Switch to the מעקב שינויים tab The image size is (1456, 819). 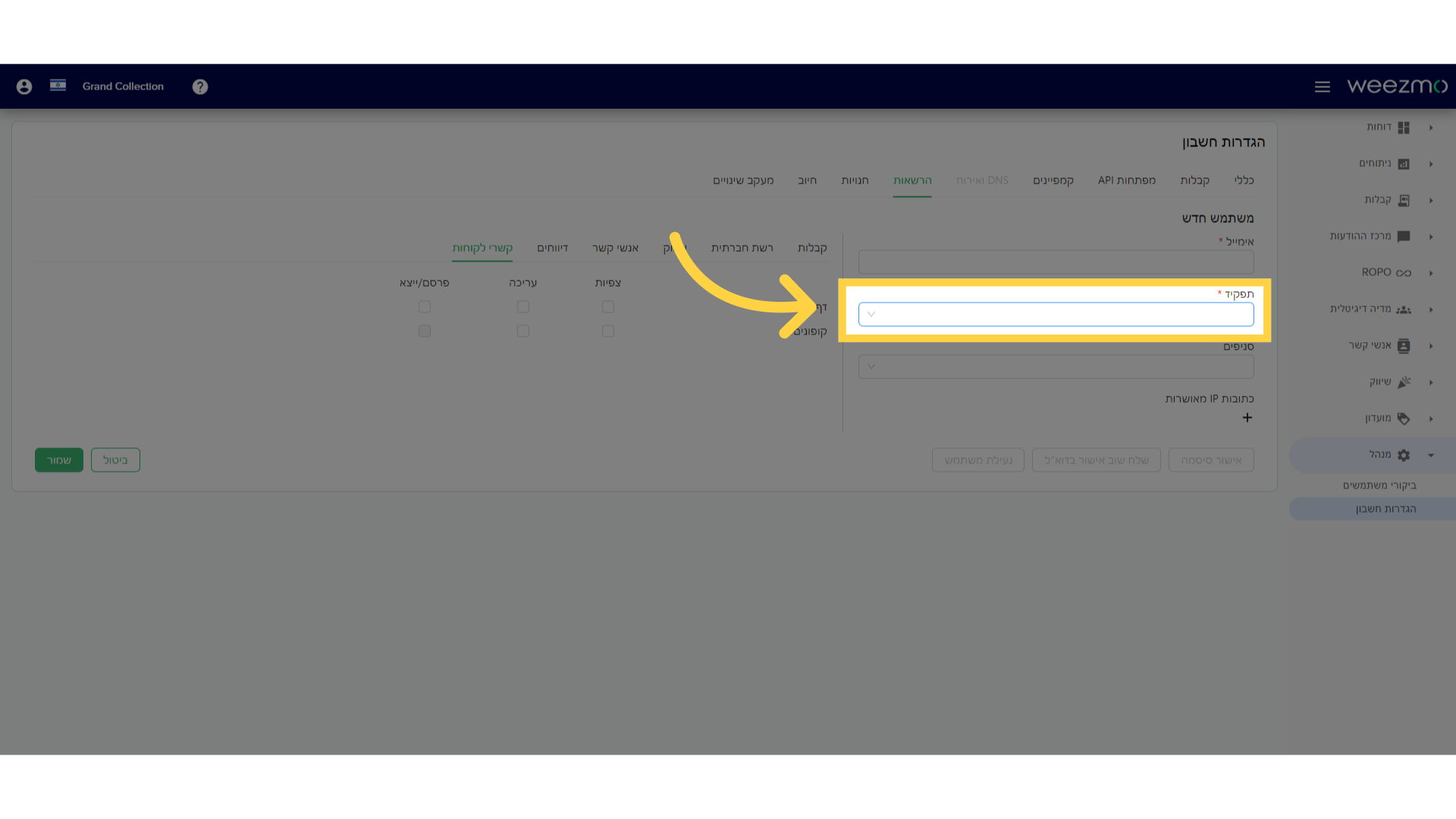743,180
